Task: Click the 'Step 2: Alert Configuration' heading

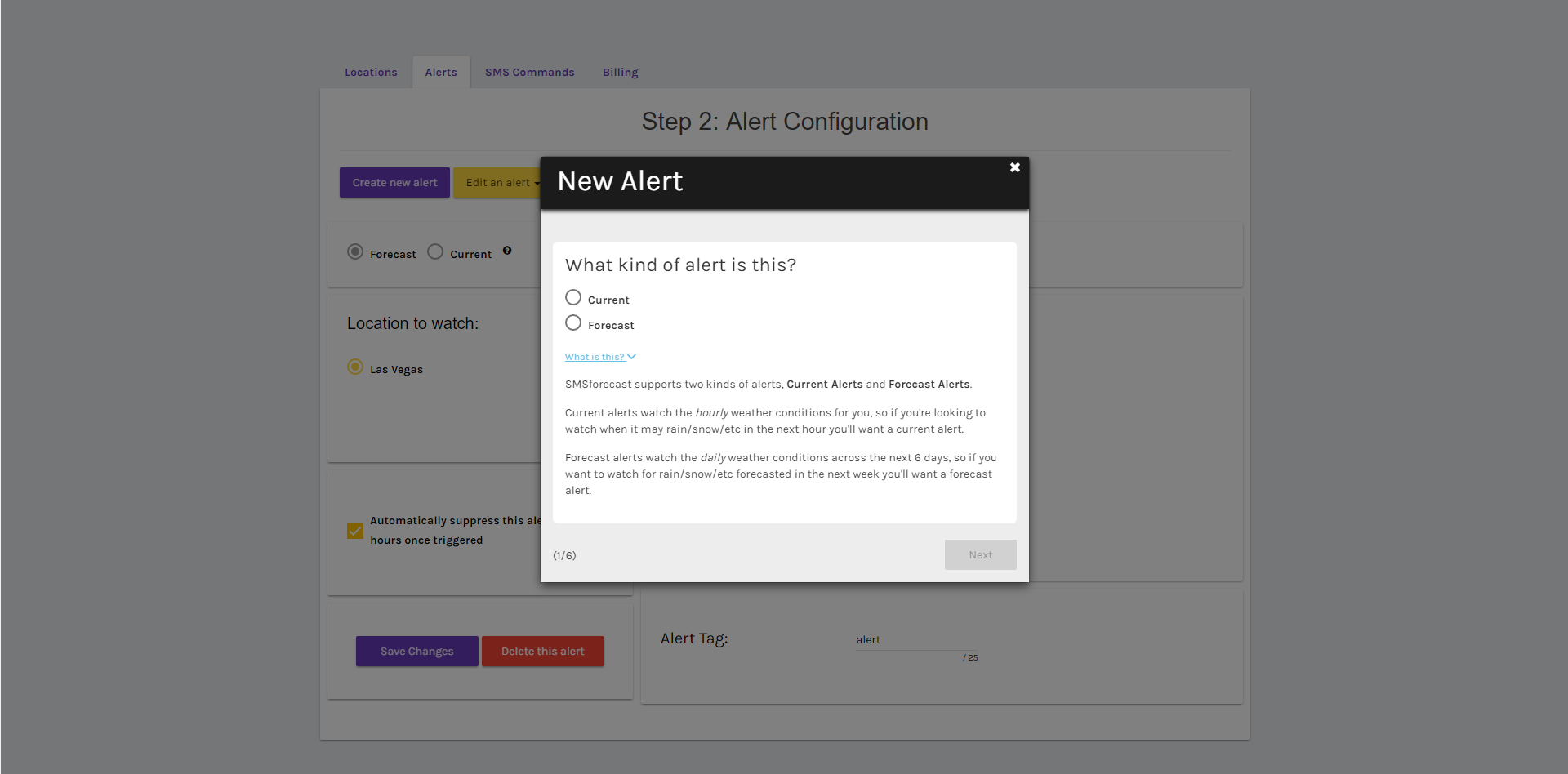Action: pyautogui.click(x=785, y=122)
